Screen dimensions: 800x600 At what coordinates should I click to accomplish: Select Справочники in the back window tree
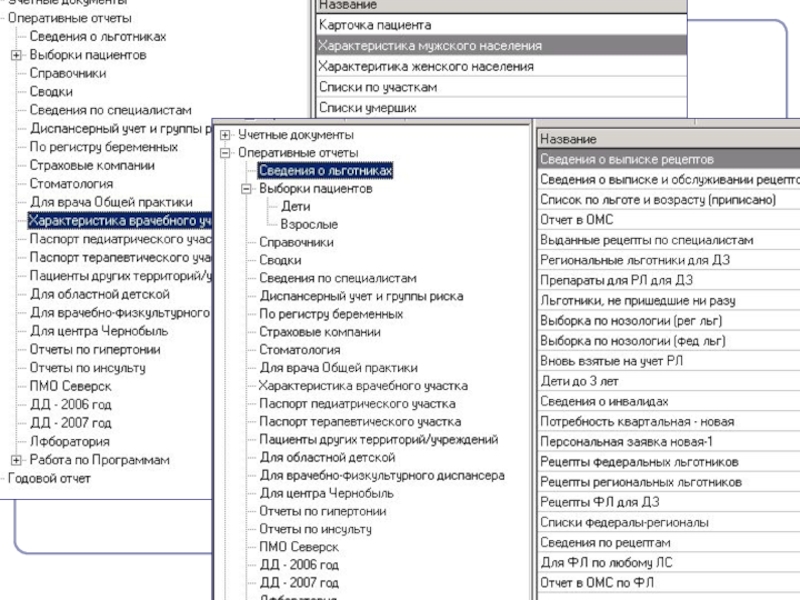[x=68, y=73]
